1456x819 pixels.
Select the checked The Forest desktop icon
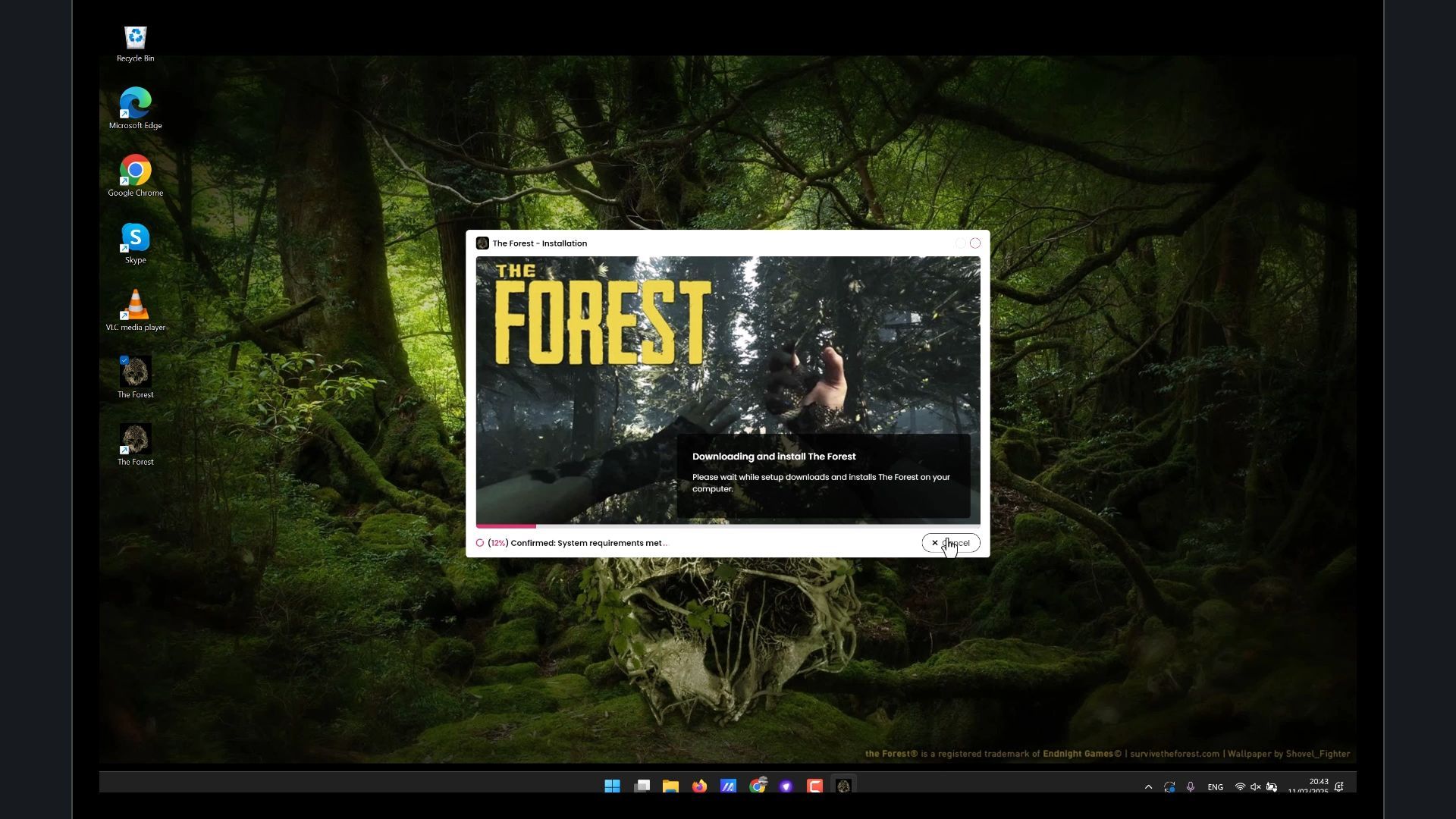(x=136, y=377)
